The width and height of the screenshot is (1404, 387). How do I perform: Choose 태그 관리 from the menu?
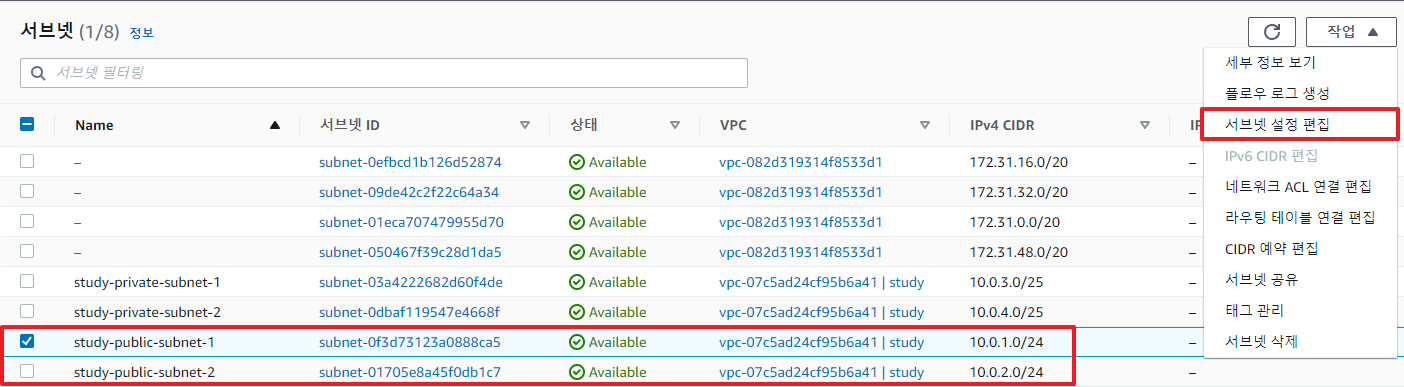pyautogui.click(x=1300, y=310)
